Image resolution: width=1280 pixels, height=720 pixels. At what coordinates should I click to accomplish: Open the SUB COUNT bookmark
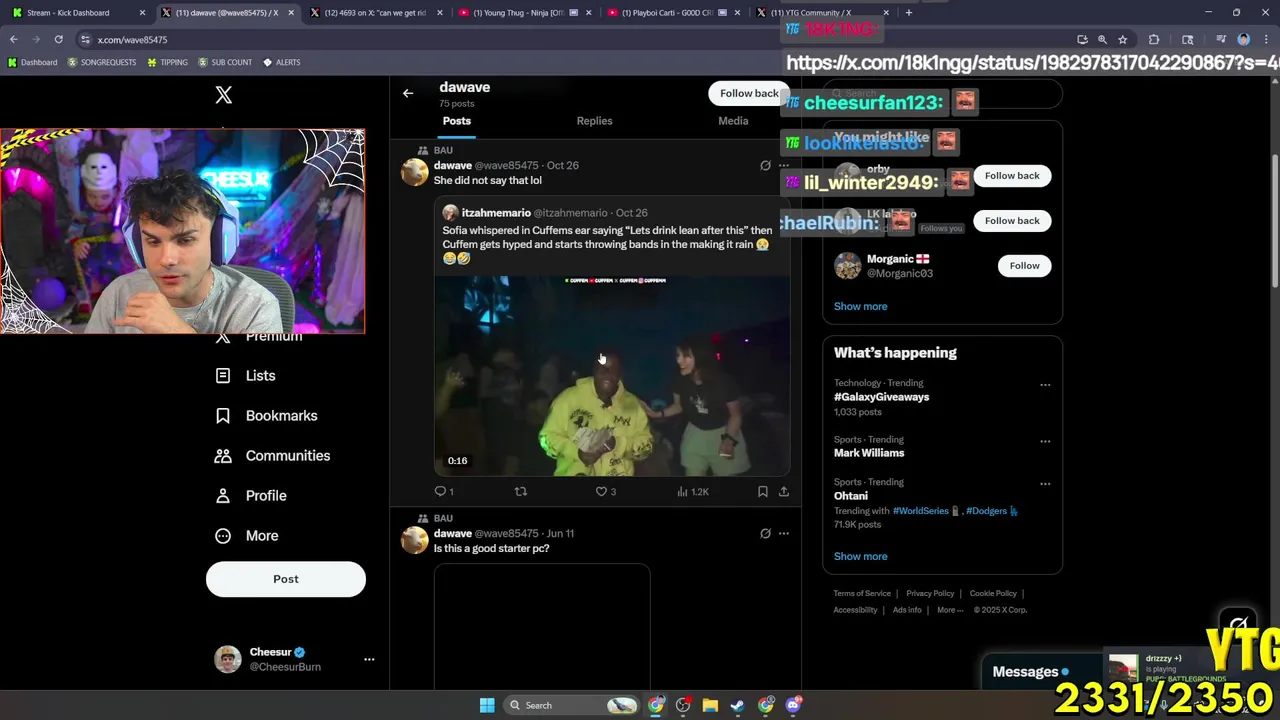point(225,62)
